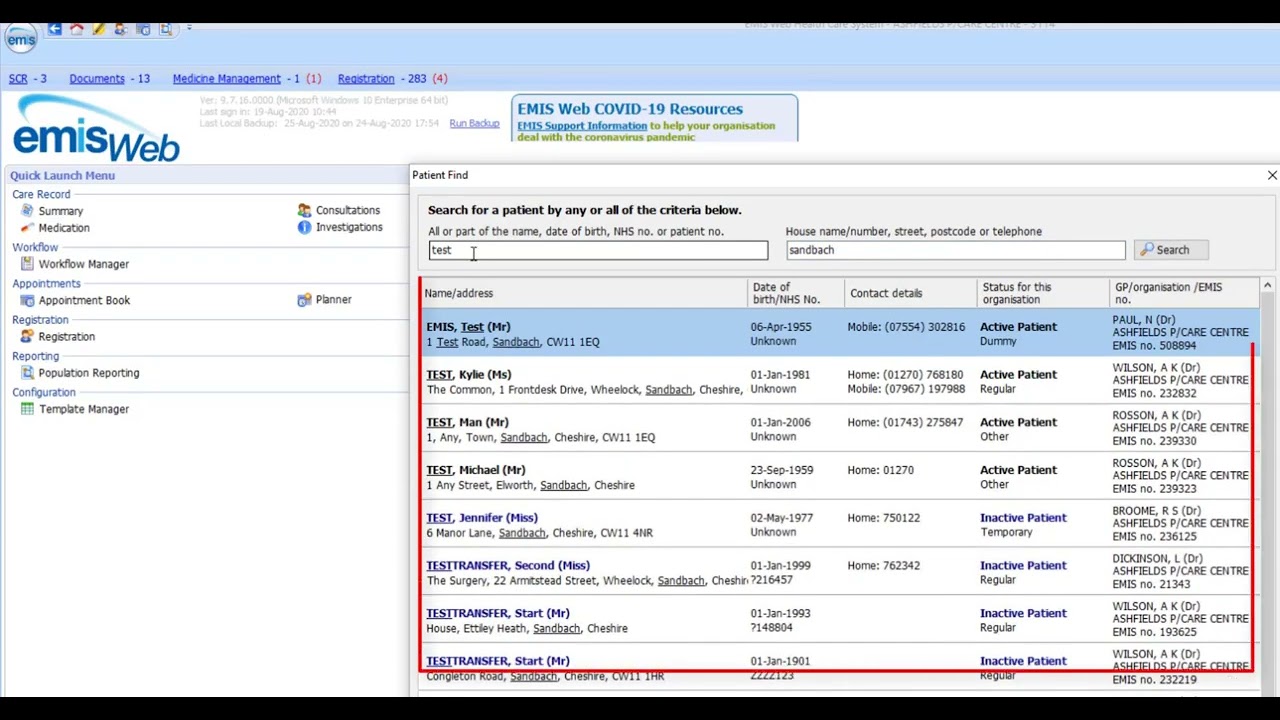Click the Medication icon in Care Record
1280x720 pixels.
click(27, 228)
